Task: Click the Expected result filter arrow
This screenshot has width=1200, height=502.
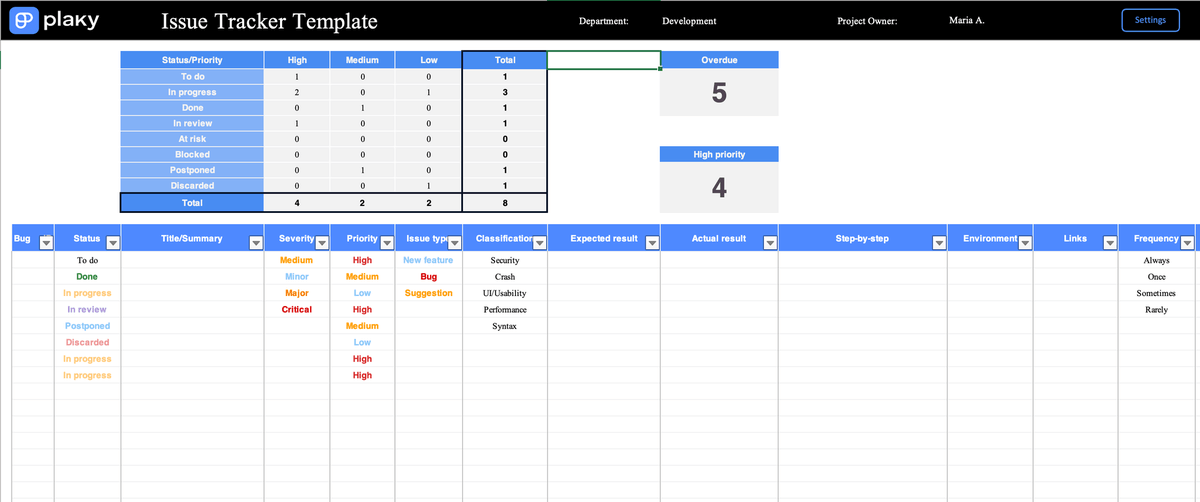Action: tap(652, 242)
